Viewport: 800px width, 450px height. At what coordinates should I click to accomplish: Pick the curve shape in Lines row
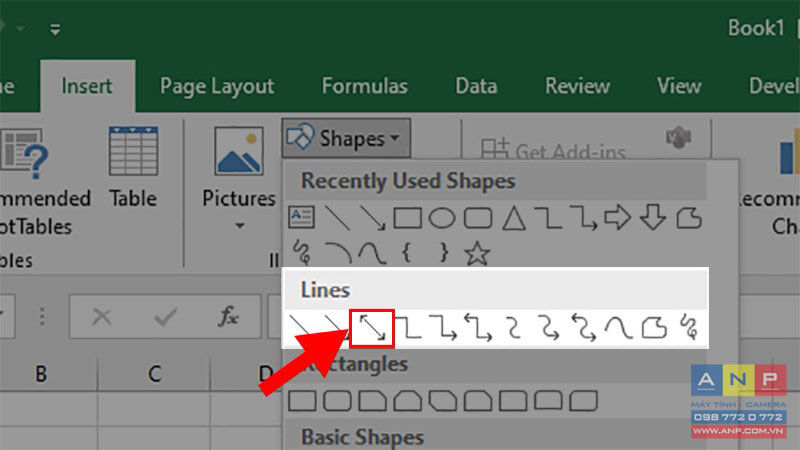[x=618, y=328]
